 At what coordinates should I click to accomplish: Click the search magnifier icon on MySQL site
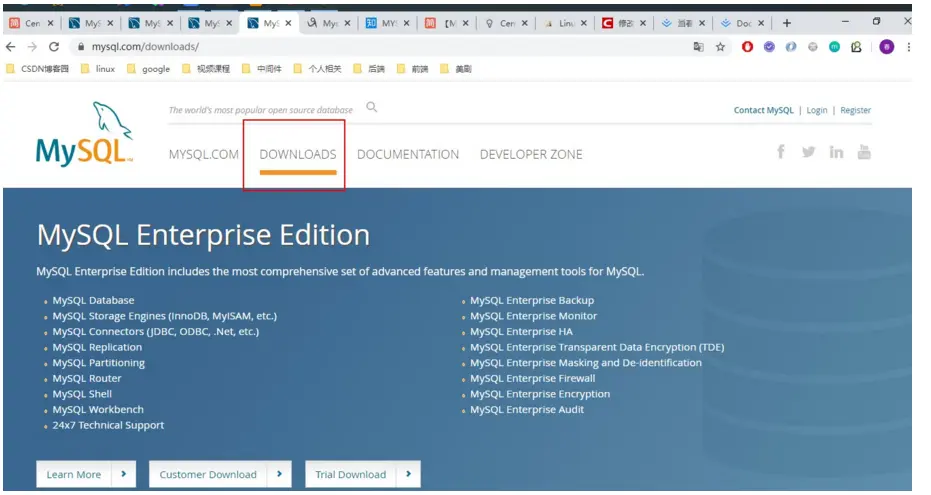pyautogui.click(x=372, y=107)
